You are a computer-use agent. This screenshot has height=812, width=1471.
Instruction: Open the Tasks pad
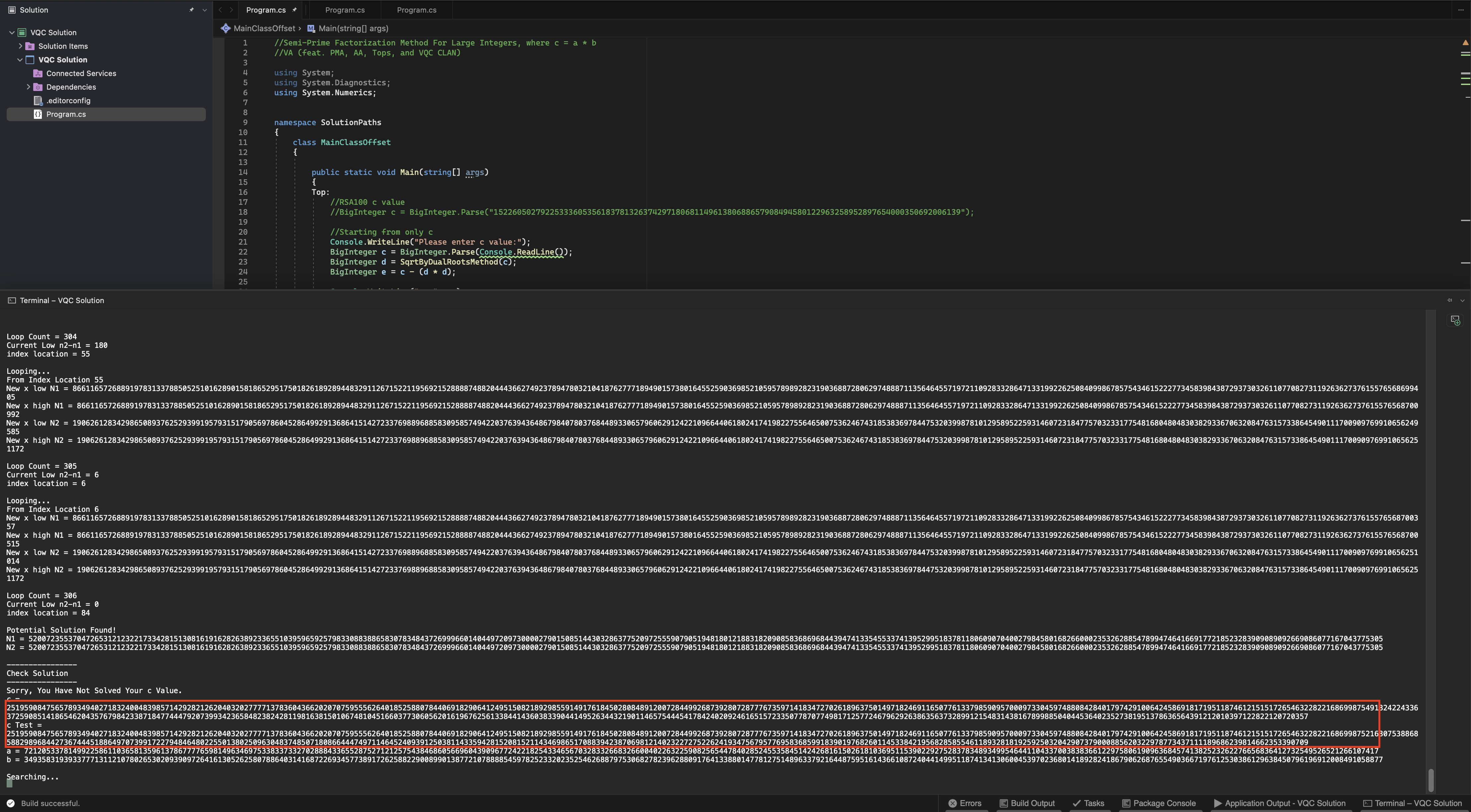[1088, 803]
